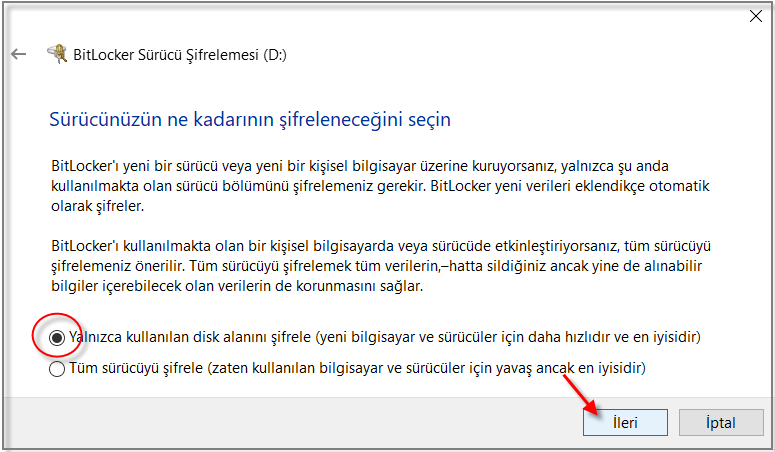Close the BitLocker dialog window
The height and width of the screenshot is (452, 775).
(x=753, y=16)
